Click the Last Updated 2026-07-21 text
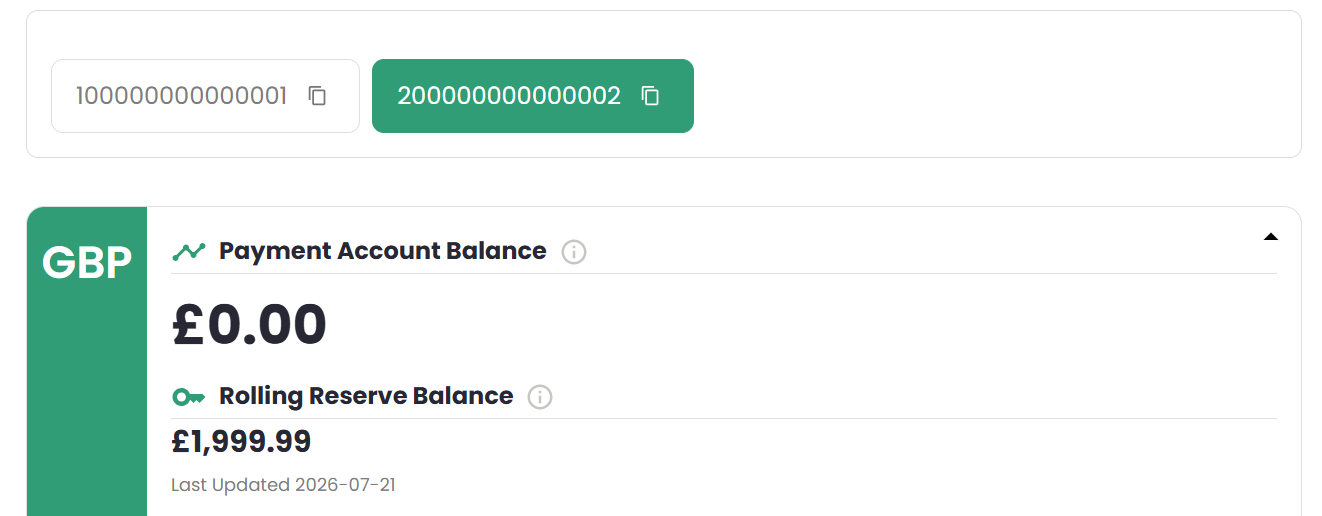Viewport: 1322px width, 516px height. click(283, 485)
